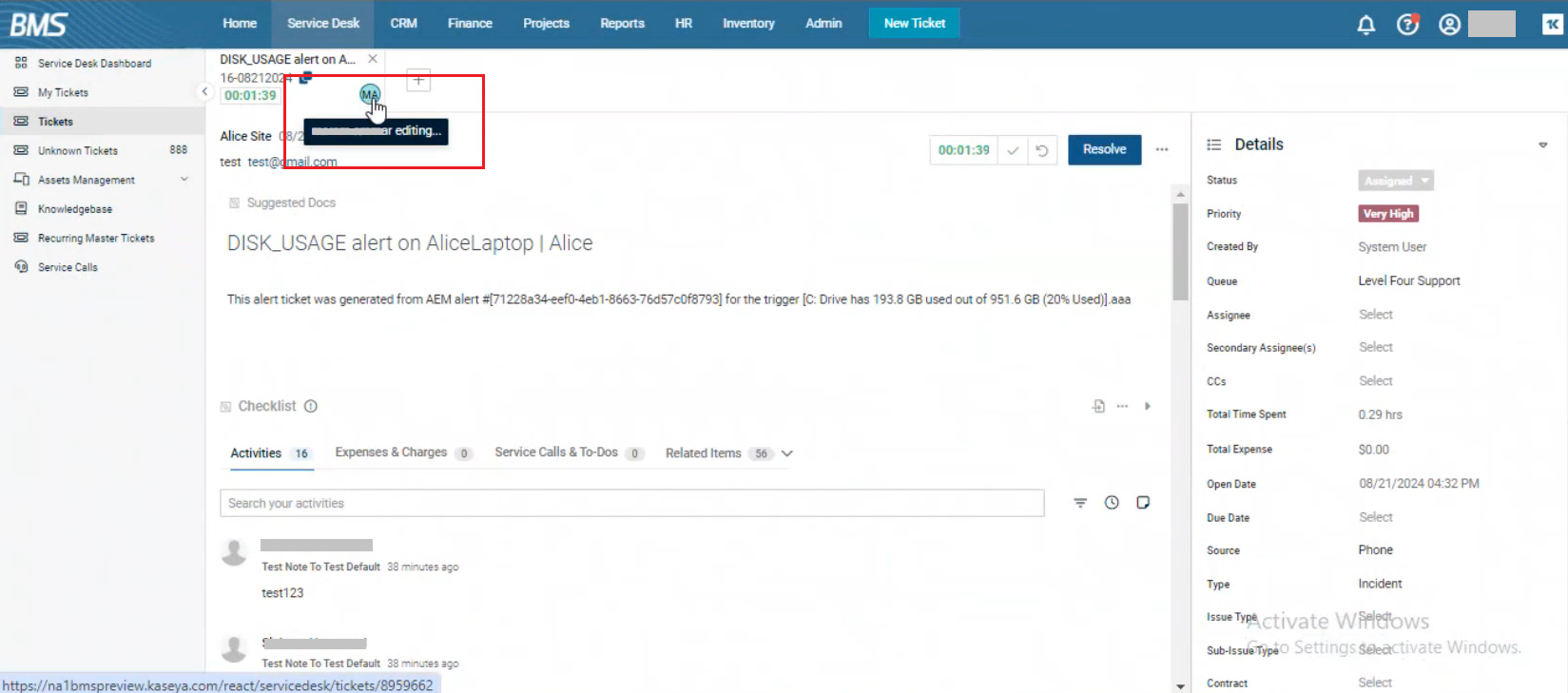Click the timer reset icon
The width and height of the screenshot is (1568, 693).
1042,150
